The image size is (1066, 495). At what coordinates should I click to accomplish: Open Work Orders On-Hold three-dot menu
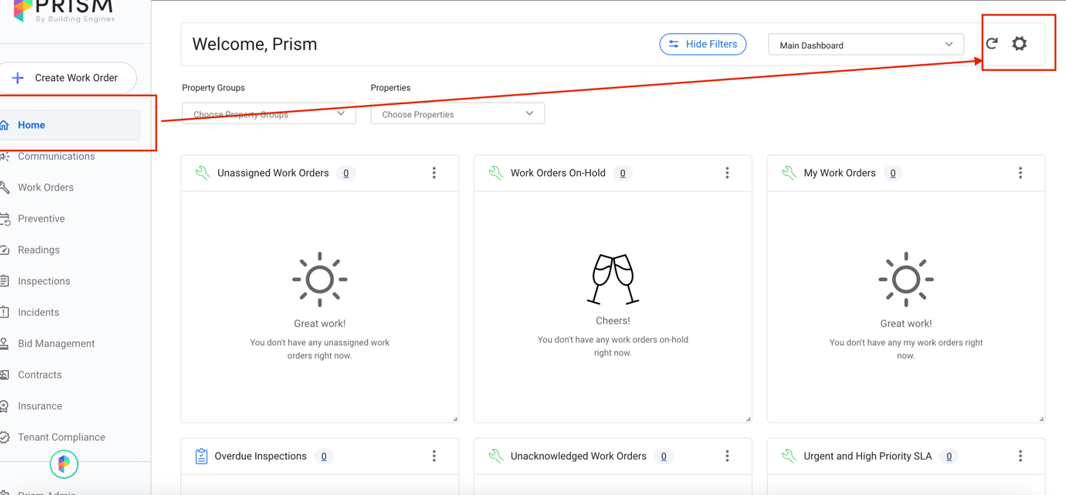pos(727,173)
